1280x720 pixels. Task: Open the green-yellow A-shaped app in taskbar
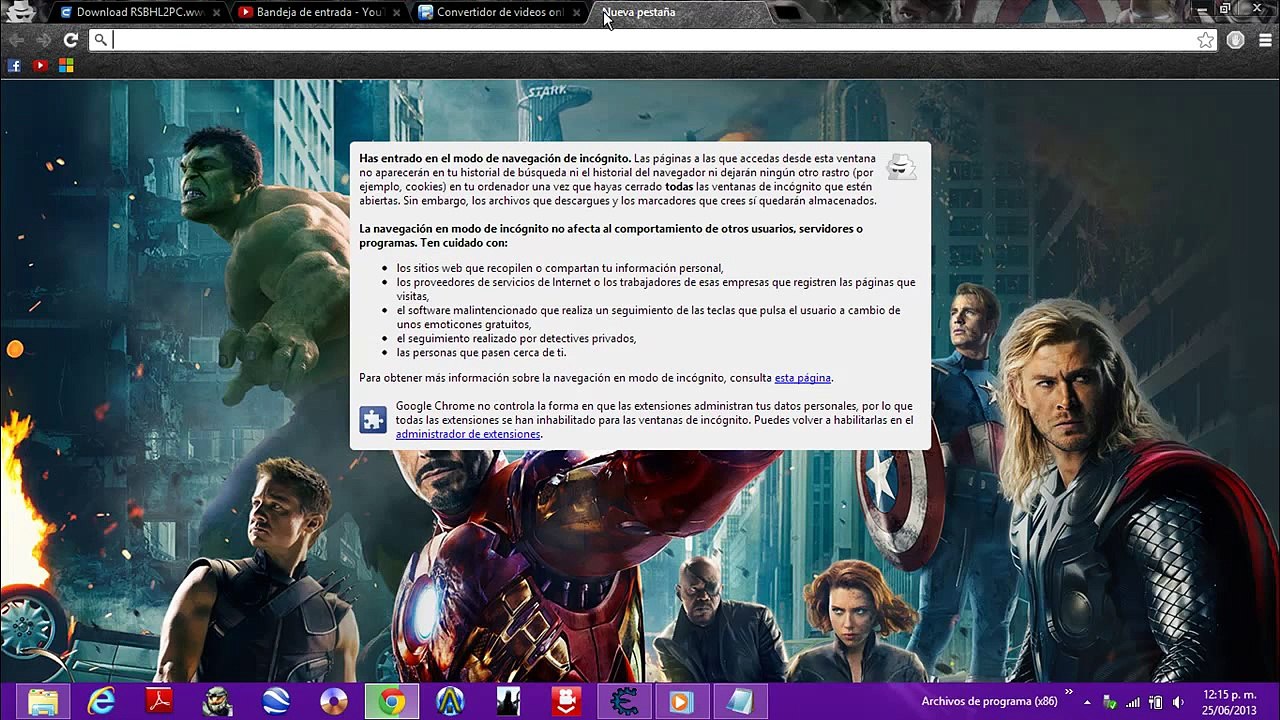click(450, 701)
